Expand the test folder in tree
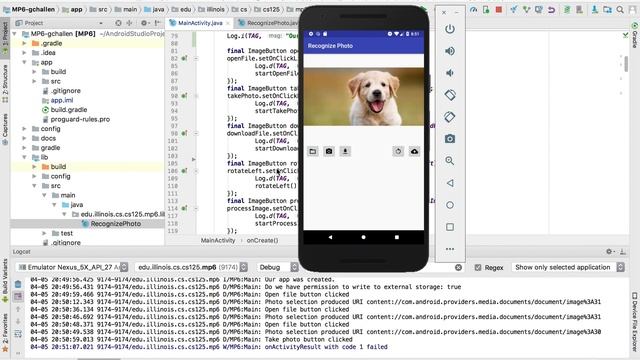The image size is (640, 360). [44, 233]
